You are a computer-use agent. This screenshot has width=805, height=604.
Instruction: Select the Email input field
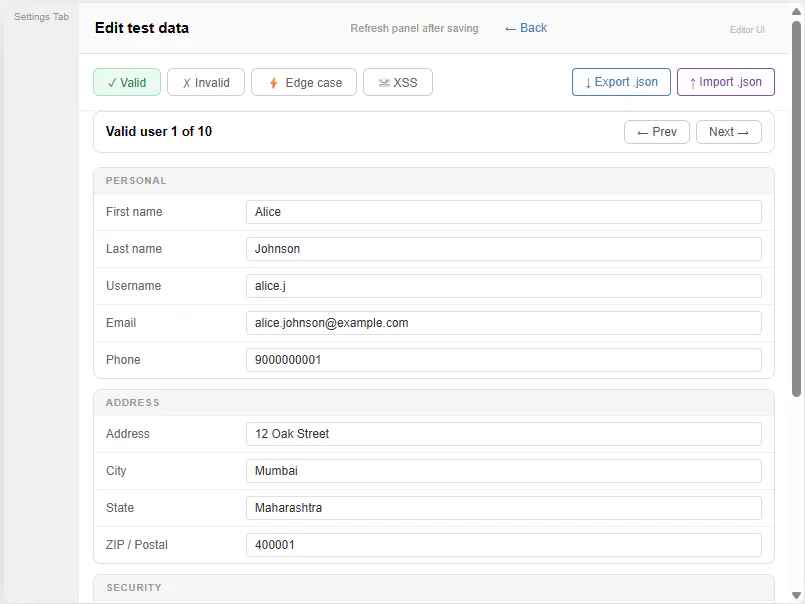[504, 323]
